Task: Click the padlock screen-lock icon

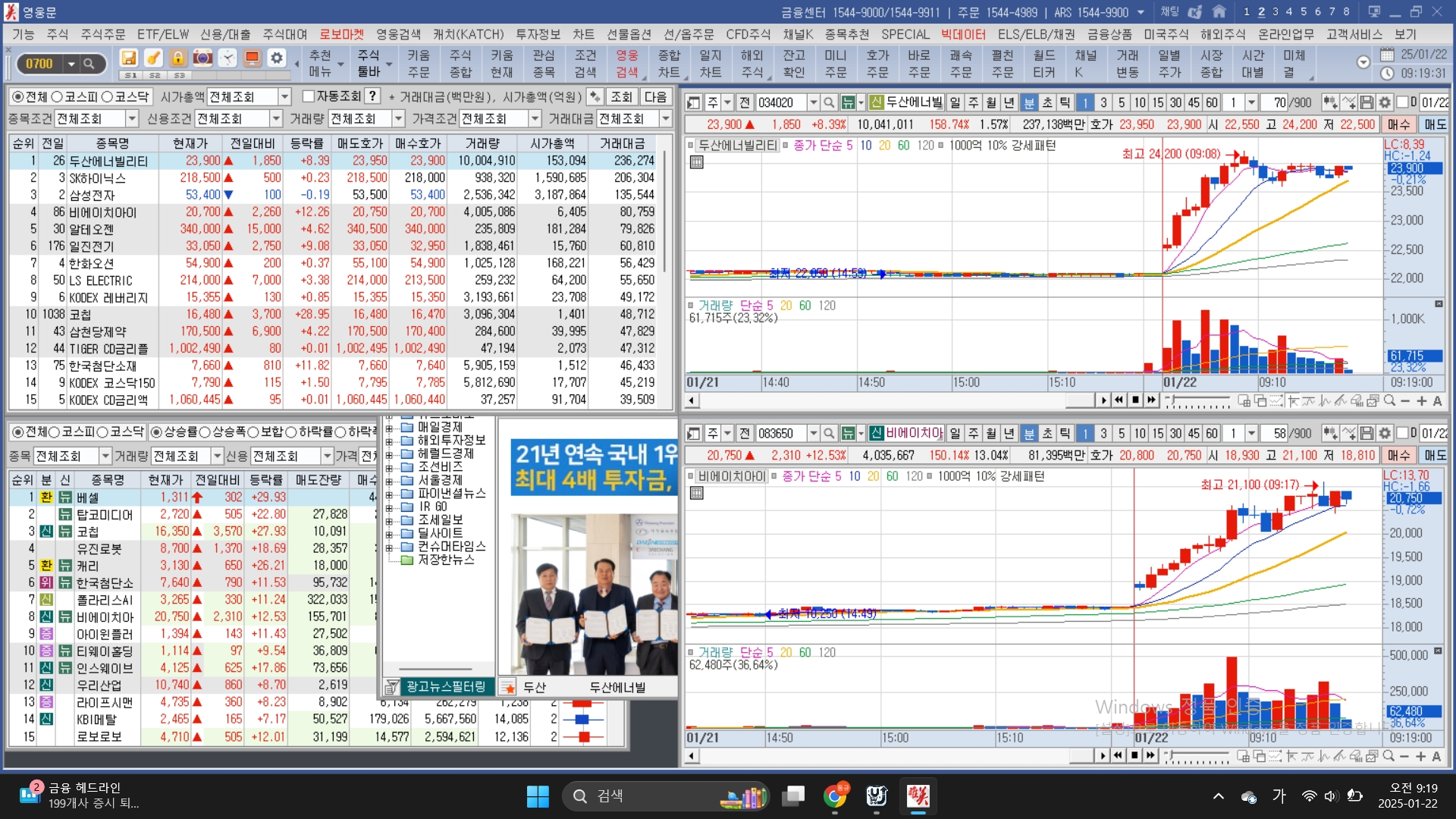Action: coord(177,58)
